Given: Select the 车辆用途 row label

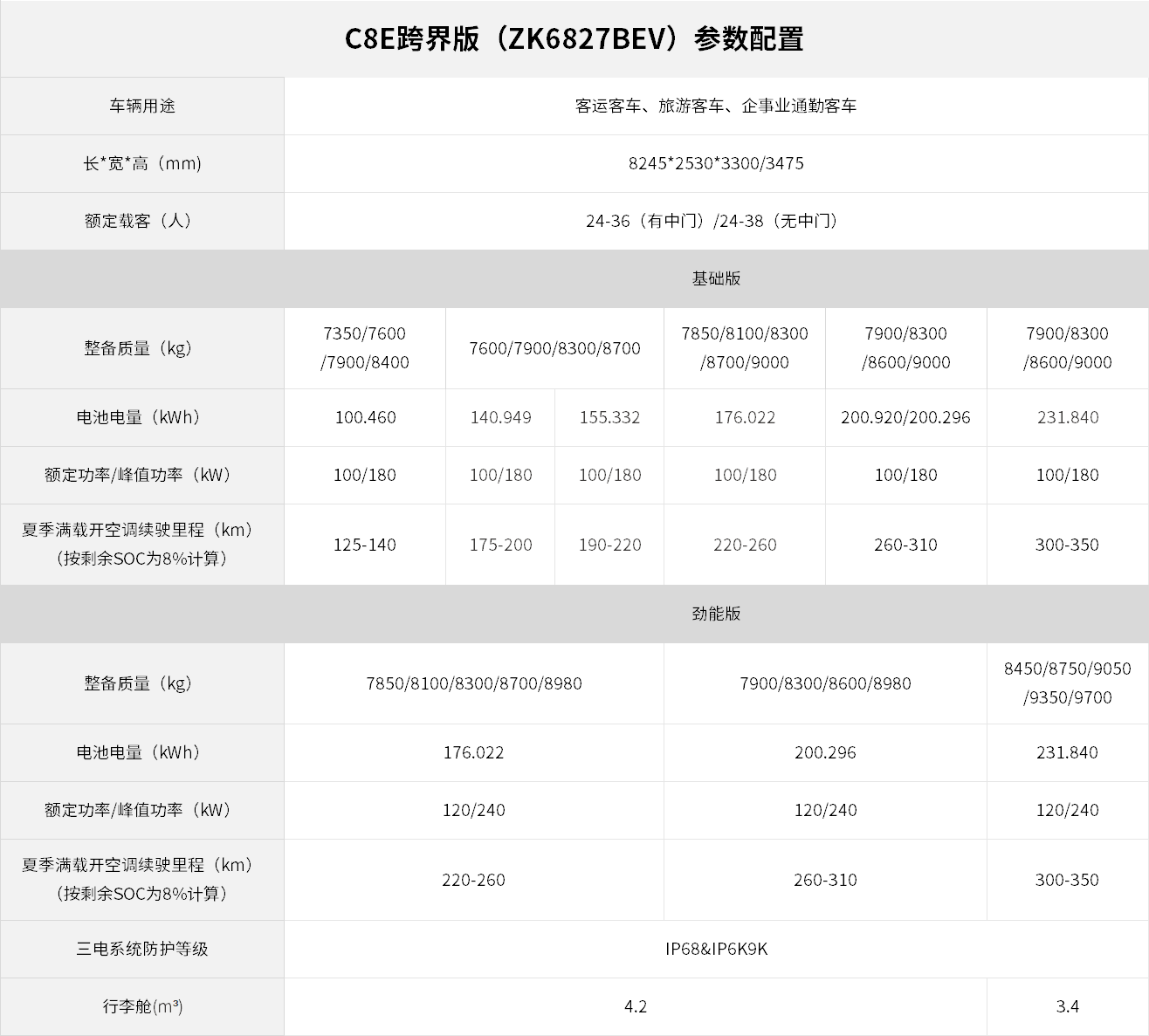Looking at the screenshot, I should [142, 106].
